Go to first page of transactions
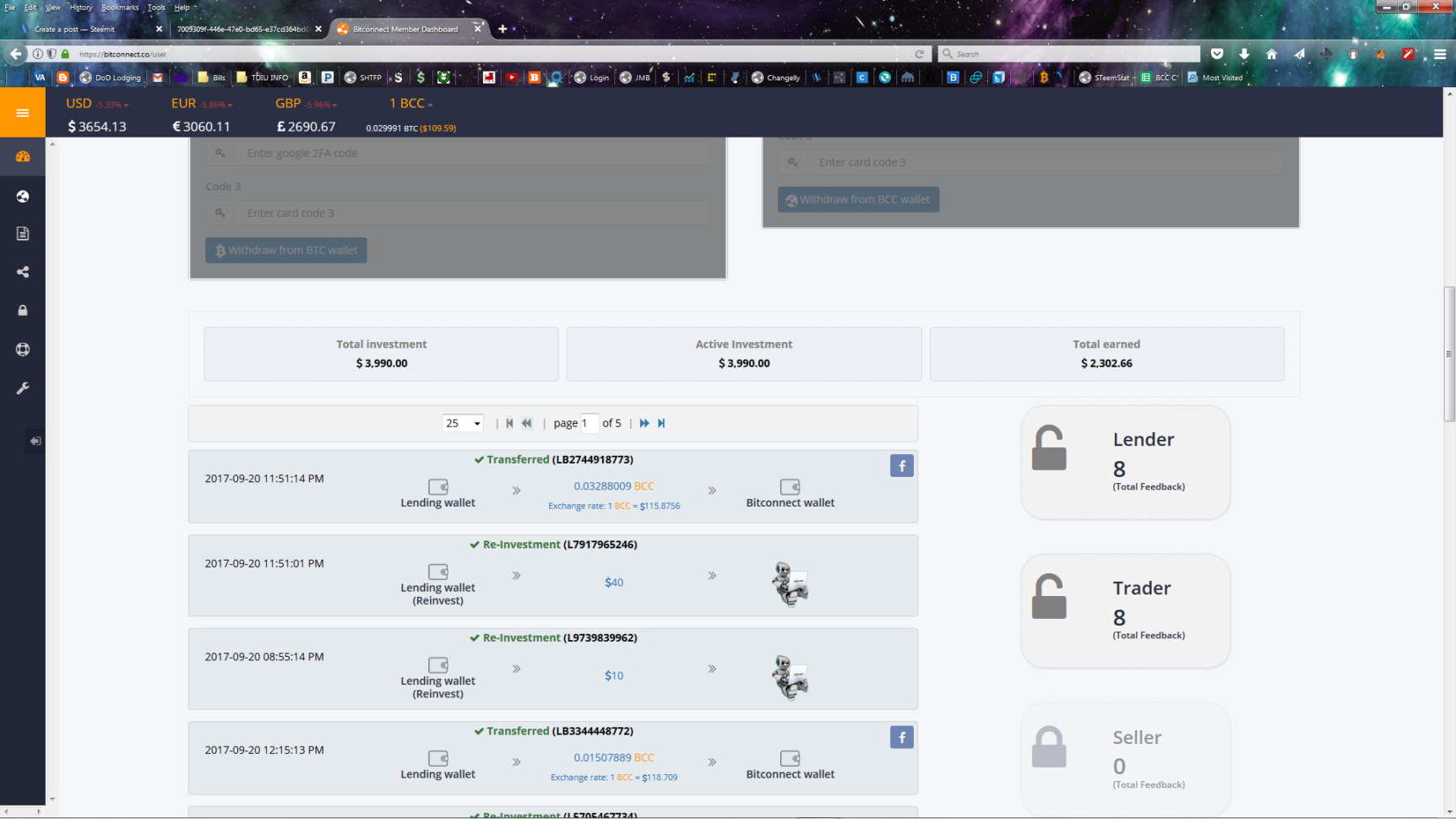 (x=509, y=423)
